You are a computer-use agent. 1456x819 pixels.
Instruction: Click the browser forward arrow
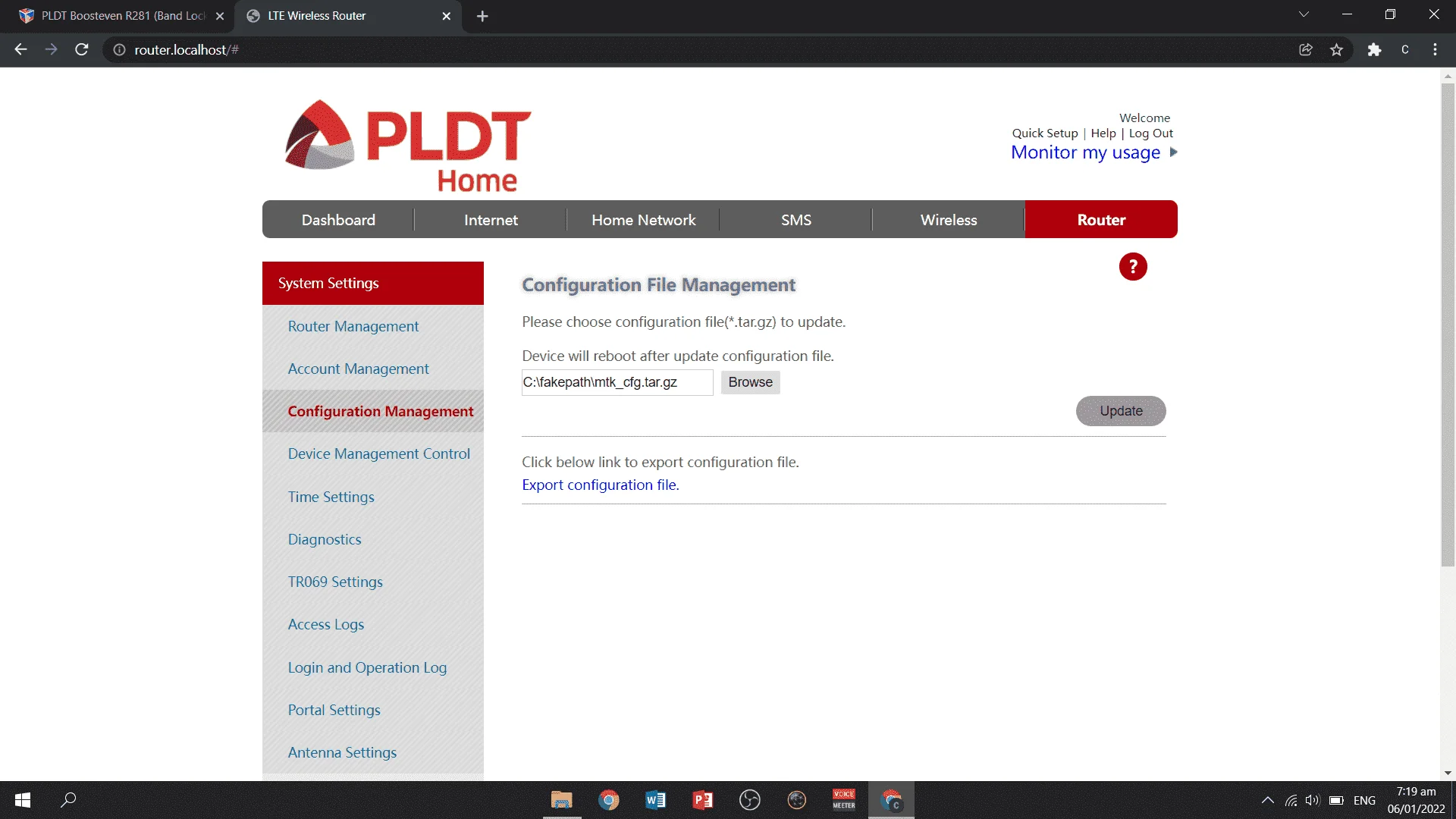(x=51, y=50)
